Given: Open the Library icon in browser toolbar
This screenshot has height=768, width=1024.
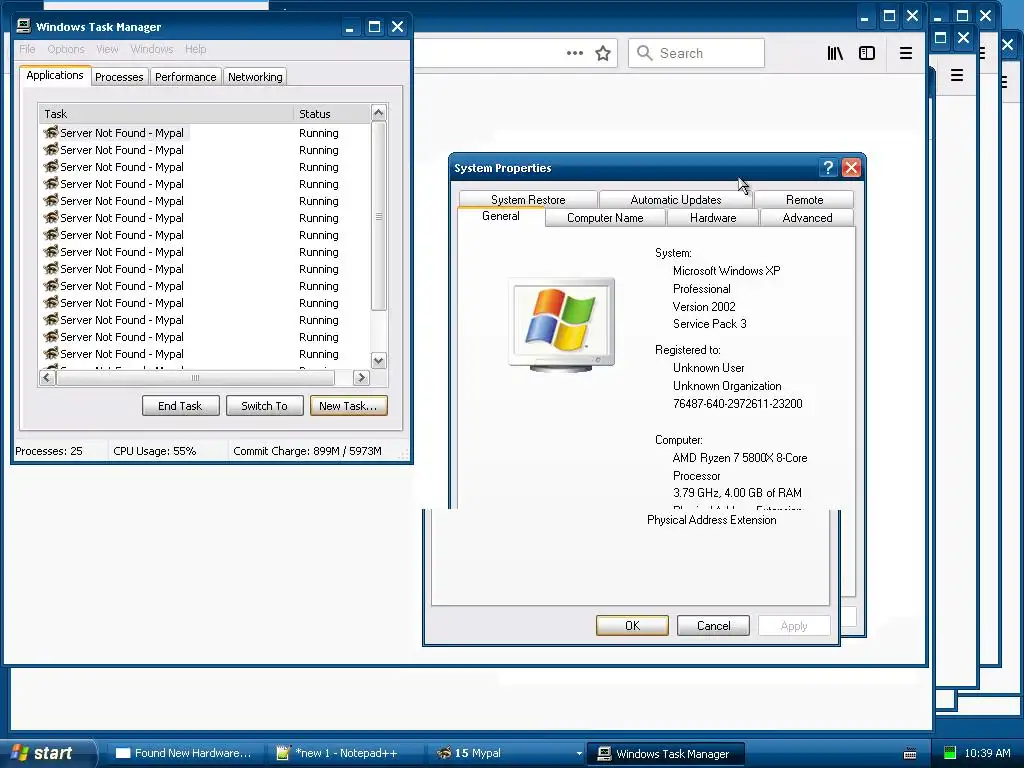Looking at the screenshot, I should (x=835, y=53).
